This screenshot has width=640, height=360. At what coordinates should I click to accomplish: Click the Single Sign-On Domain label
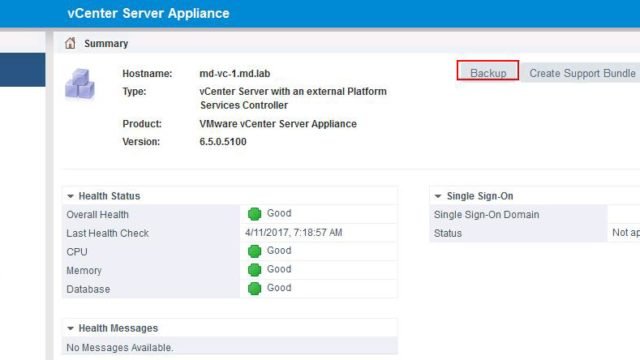(487, 215)
